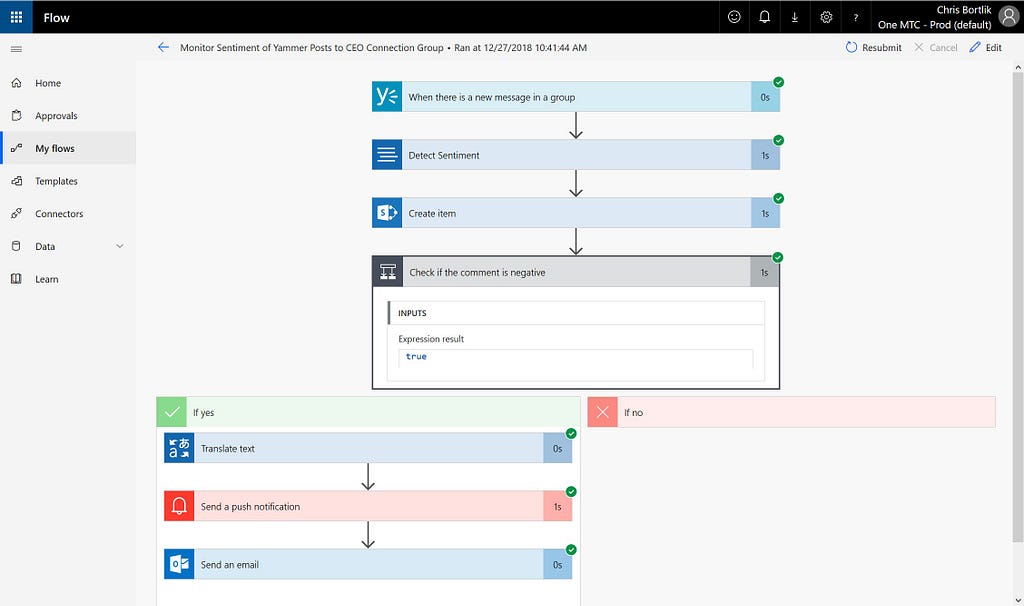Click the SharePoint Create item icon

[x=387, y=213]
